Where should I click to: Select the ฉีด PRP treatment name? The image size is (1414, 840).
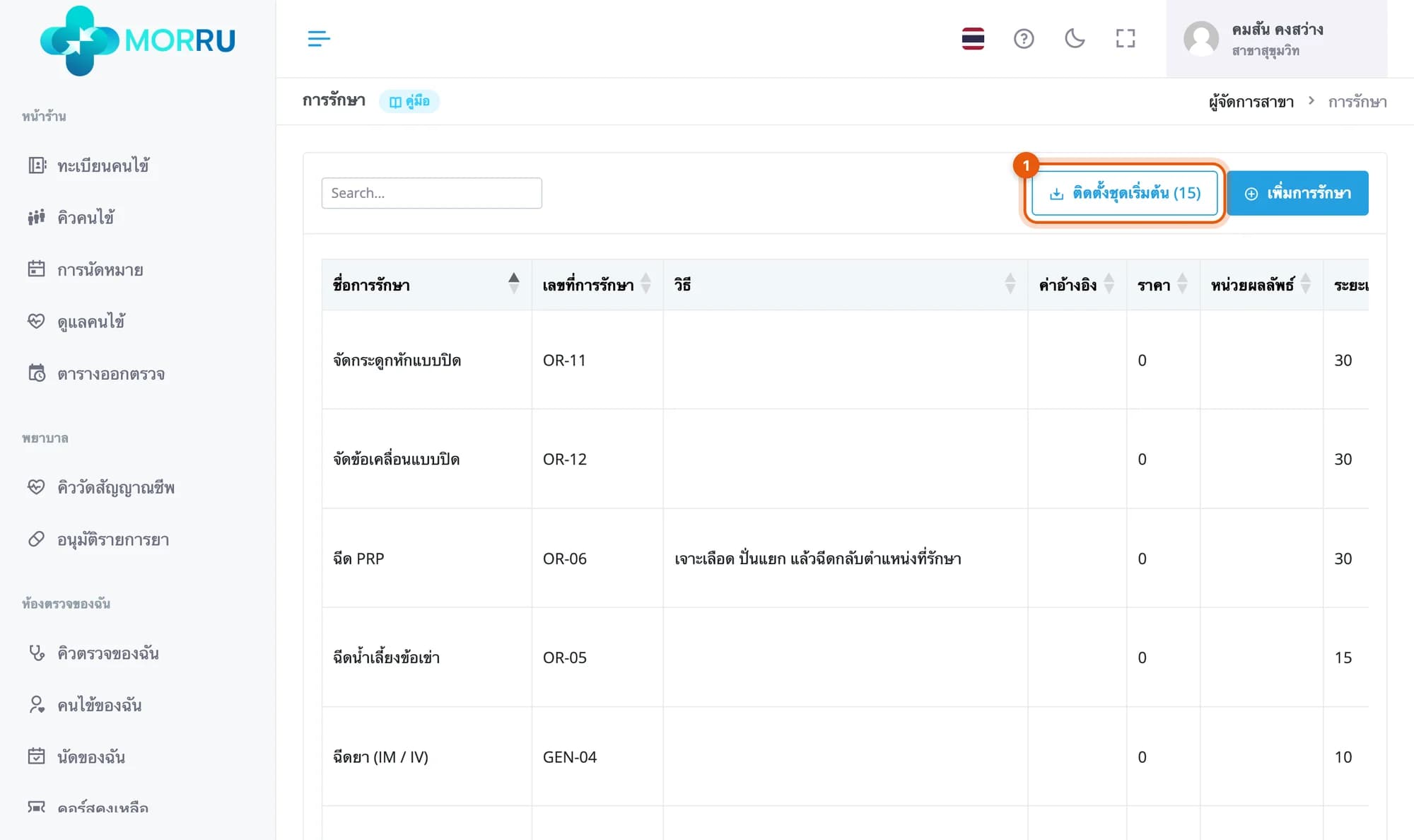point(358,559)
